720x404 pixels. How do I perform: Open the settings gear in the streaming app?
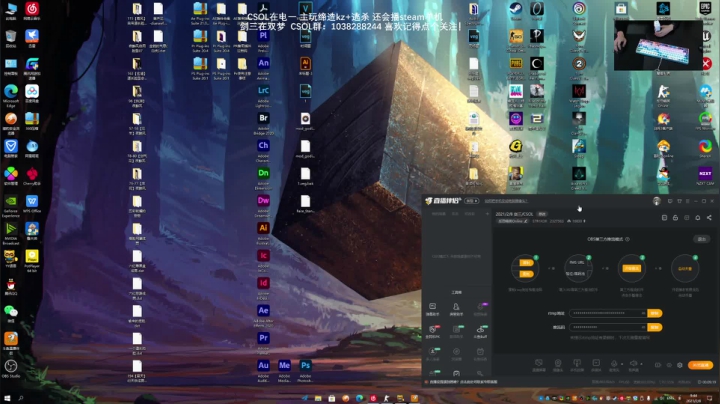[680, 365]
